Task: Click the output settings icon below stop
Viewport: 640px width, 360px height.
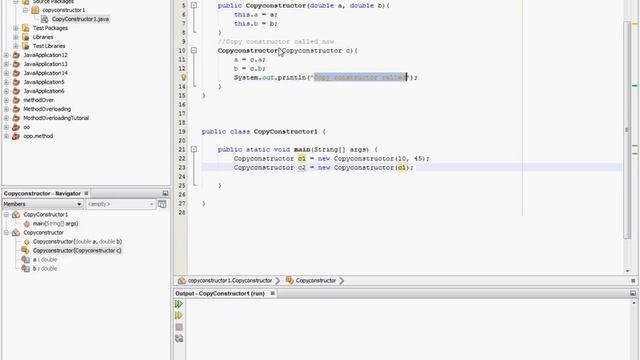Action: (179, 338)
